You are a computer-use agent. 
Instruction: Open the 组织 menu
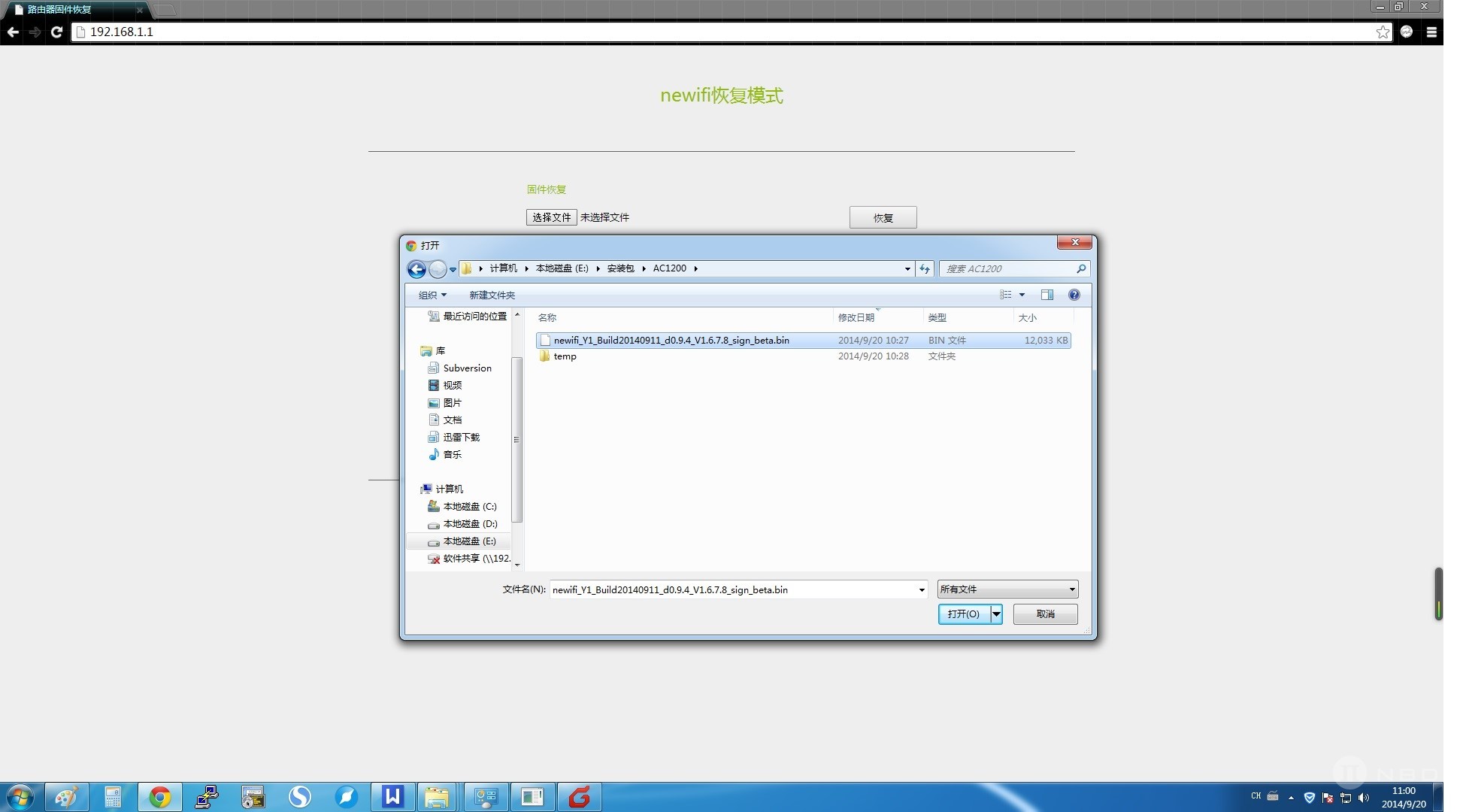pyautogui.click(x=432, y=295)
